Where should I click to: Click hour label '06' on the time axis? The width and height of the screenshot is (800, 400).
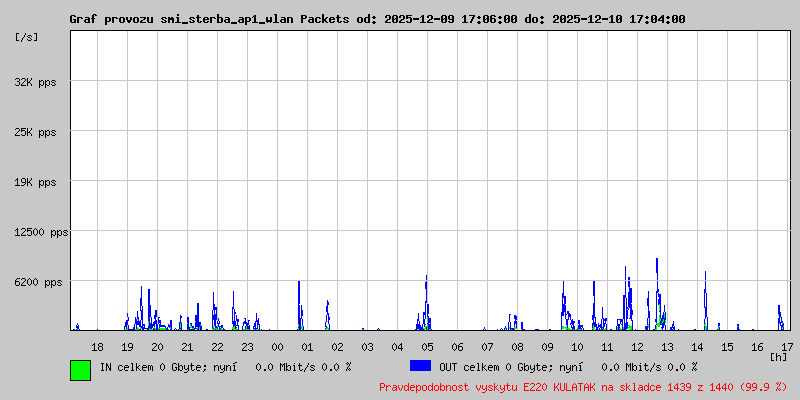click(x=458, y=347)
